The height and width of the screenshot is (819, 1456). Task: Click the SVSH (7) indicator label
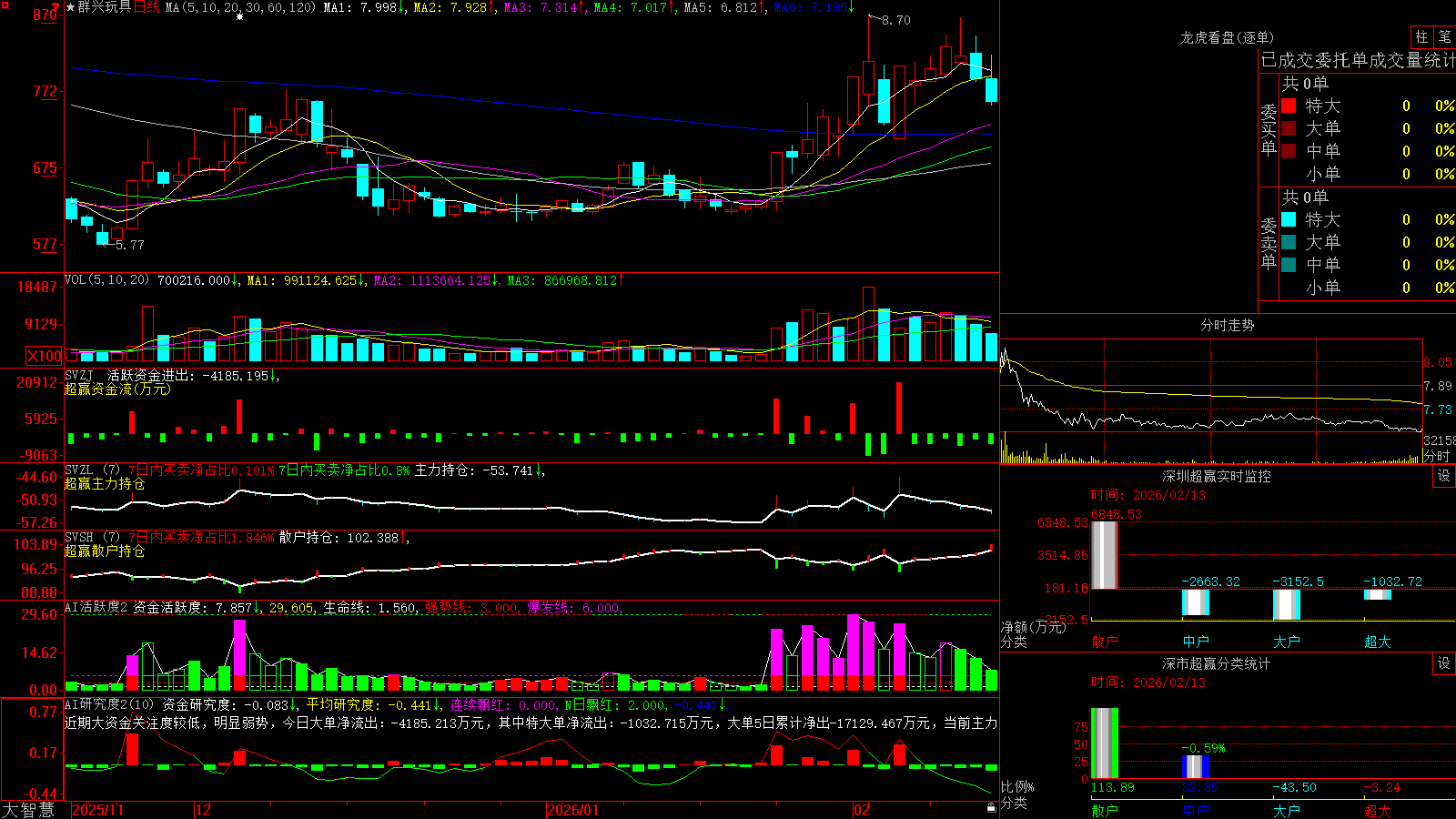click(x=92, y=537)
